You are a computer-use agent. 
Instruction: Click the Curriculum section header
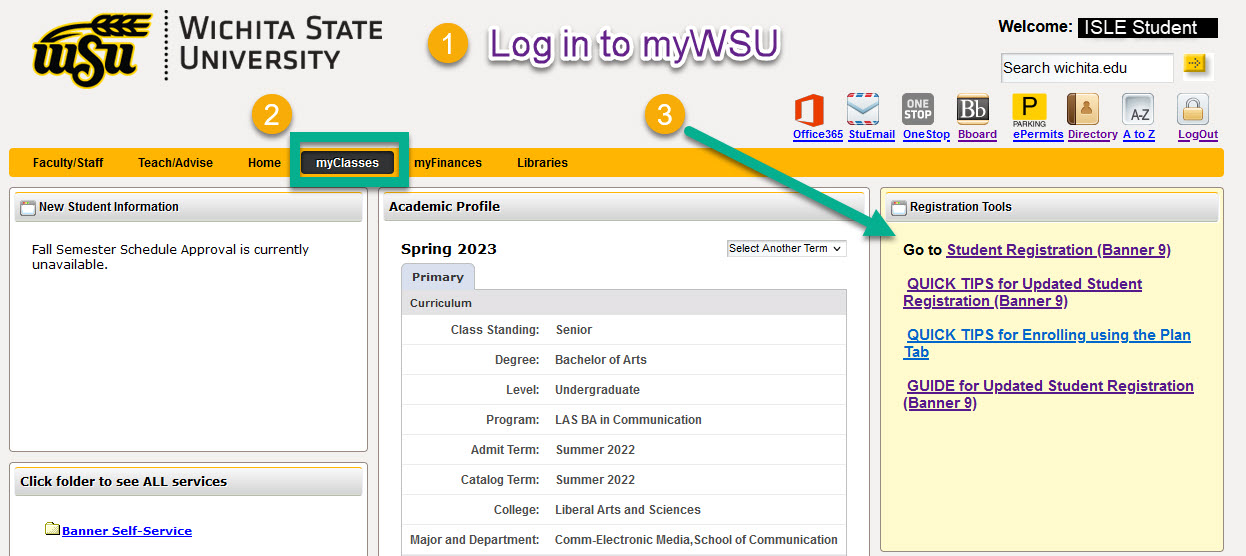pos(624,303)
